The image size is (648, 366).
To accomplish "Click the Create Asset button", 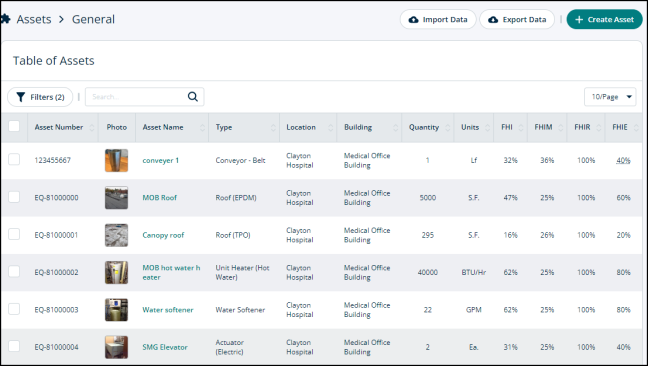I will pyautogui.click(x=604, y=19).
